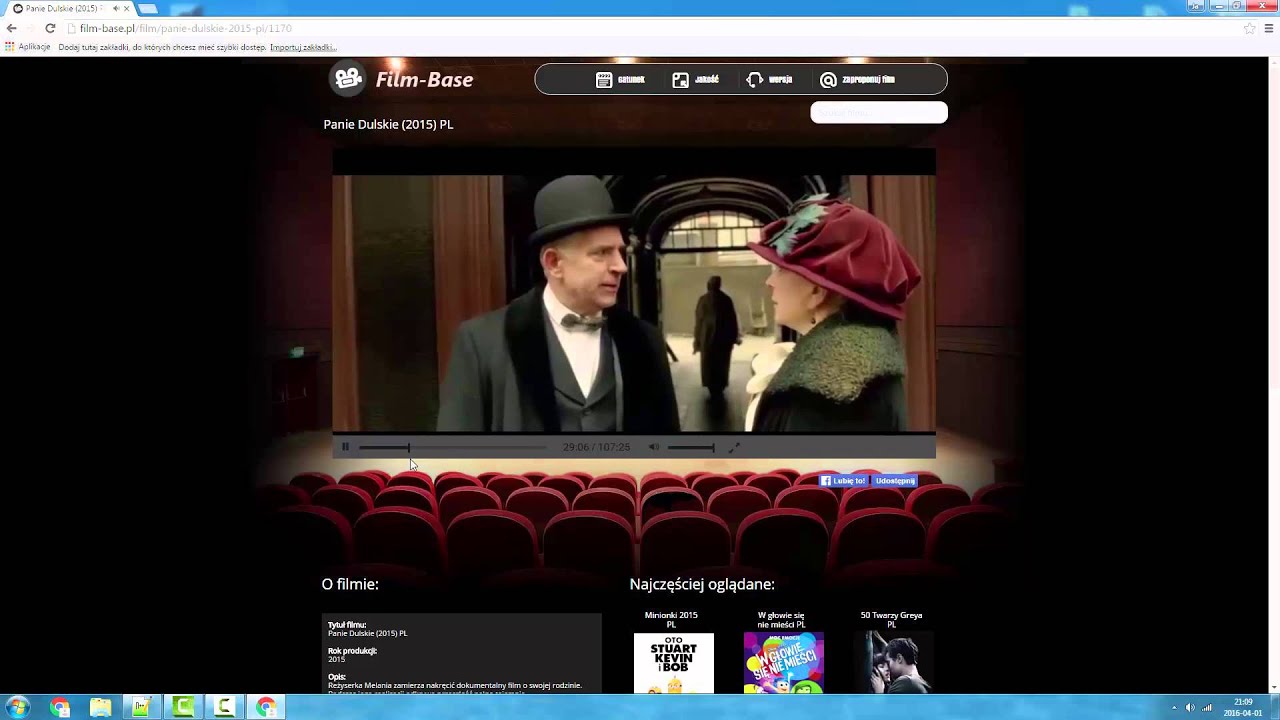Click the Film-Base camera logo icon
Viewport: 1280px width, 720px height.
pyautogui.click(x=348, y=78)
